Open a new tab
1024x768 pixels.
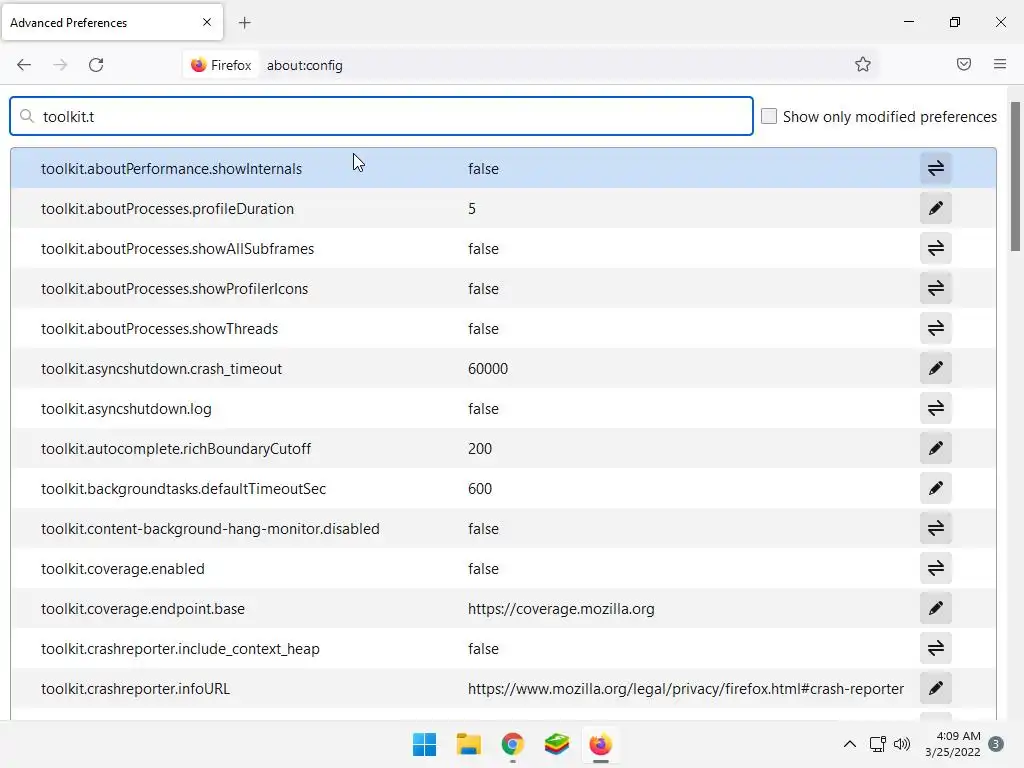point(244,23)
